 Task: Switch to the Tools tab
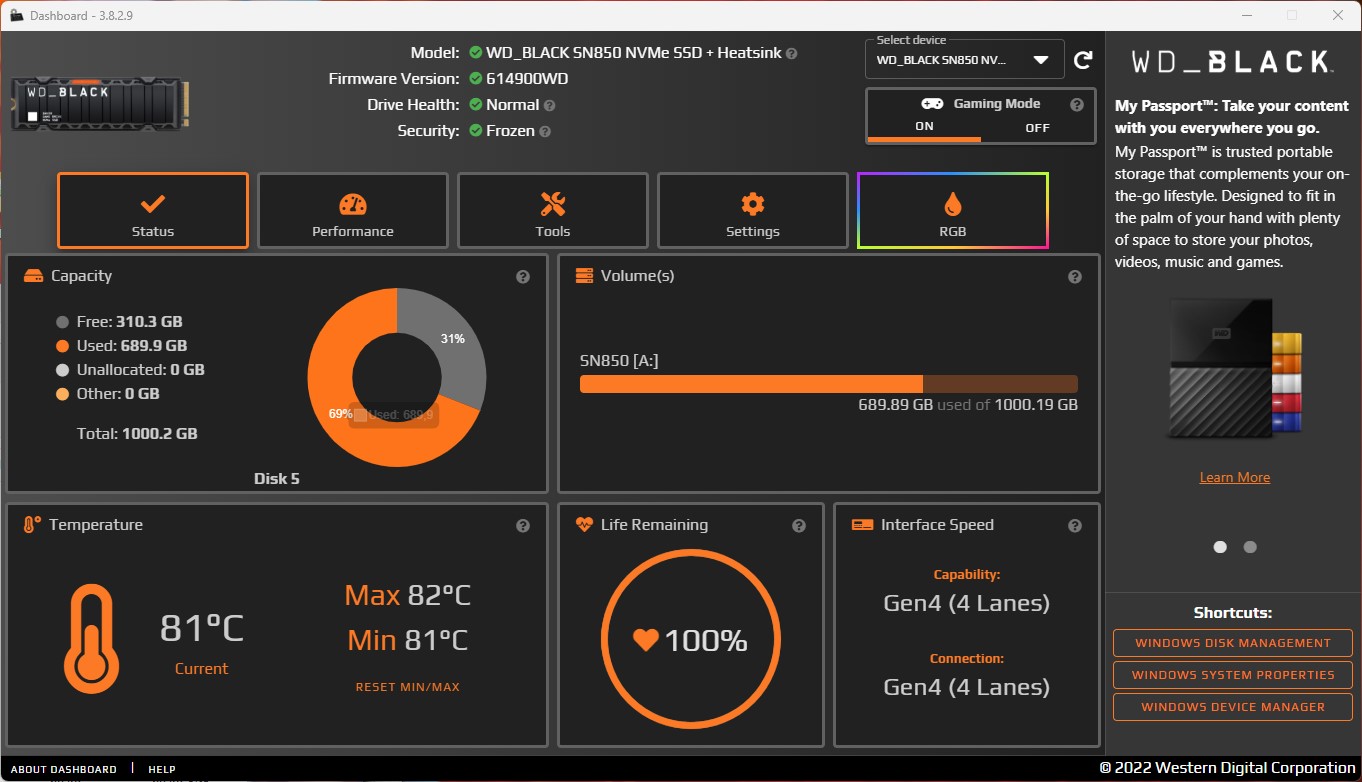(553, 211)
